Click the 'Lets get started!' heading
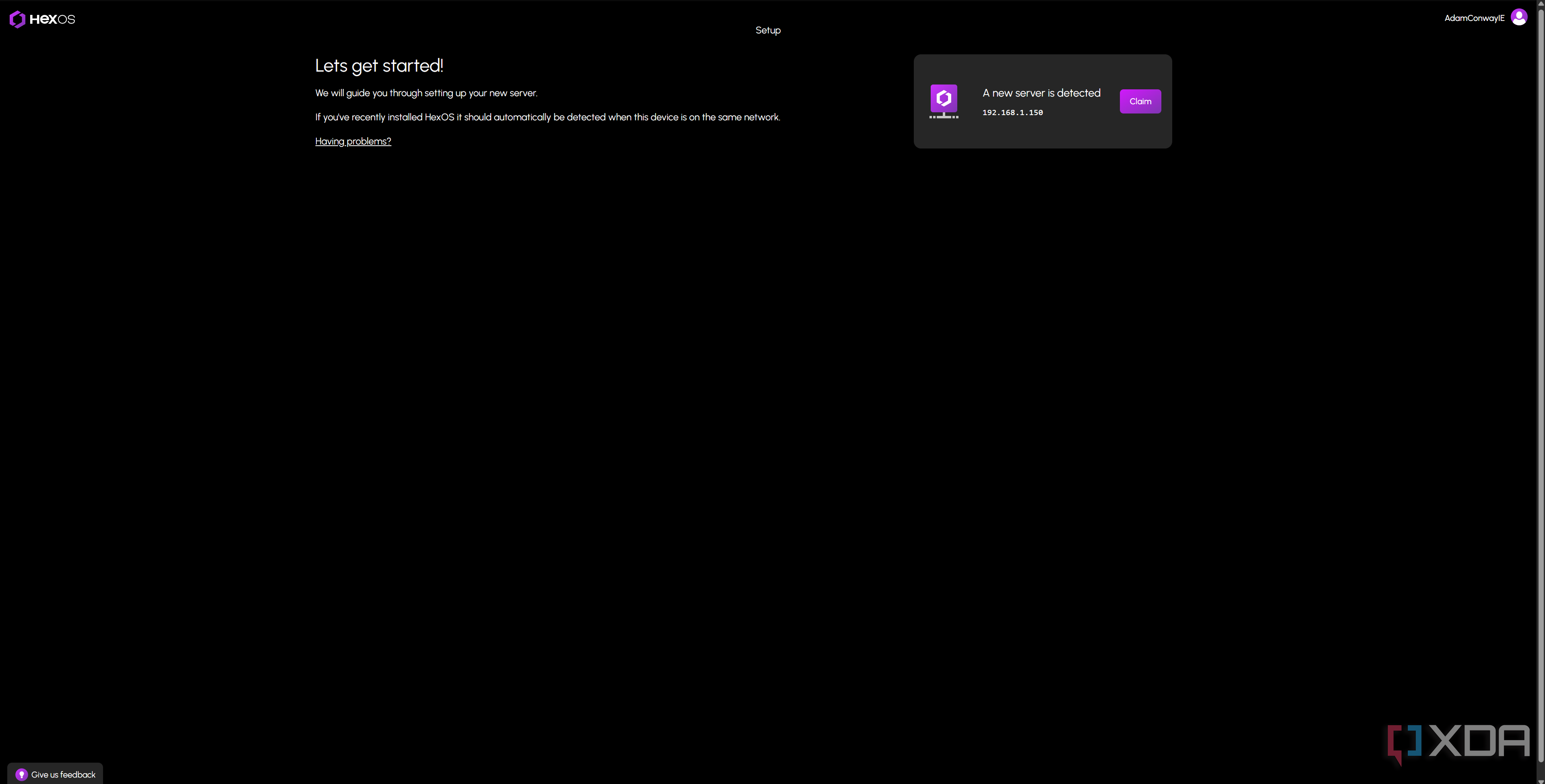This screenshot has width=1545, height=784. (x=379, y=65)
